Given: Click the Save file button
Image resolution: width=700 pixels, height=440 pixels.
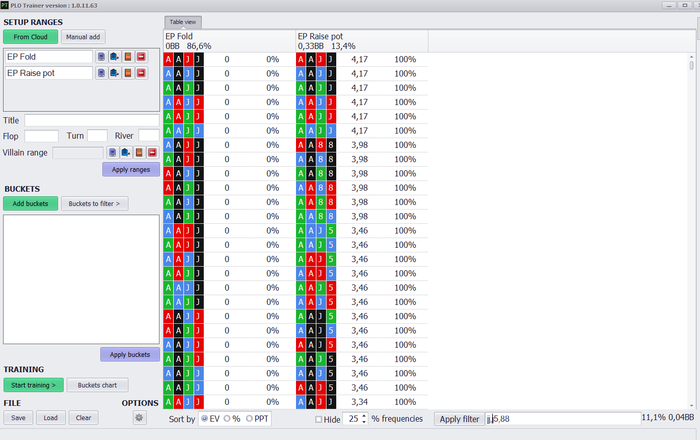Looking at the screenshot, I should click(18, 418).
